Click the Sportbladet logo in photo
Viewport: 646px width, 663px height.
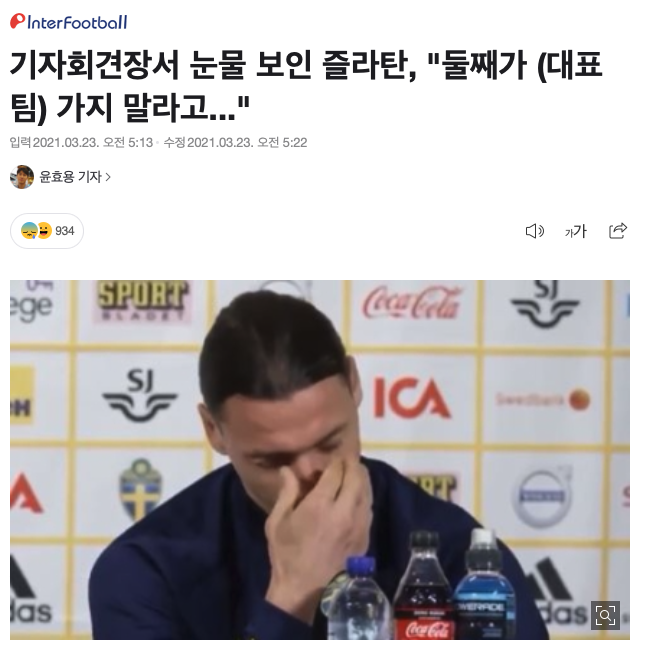click(142, 300)
